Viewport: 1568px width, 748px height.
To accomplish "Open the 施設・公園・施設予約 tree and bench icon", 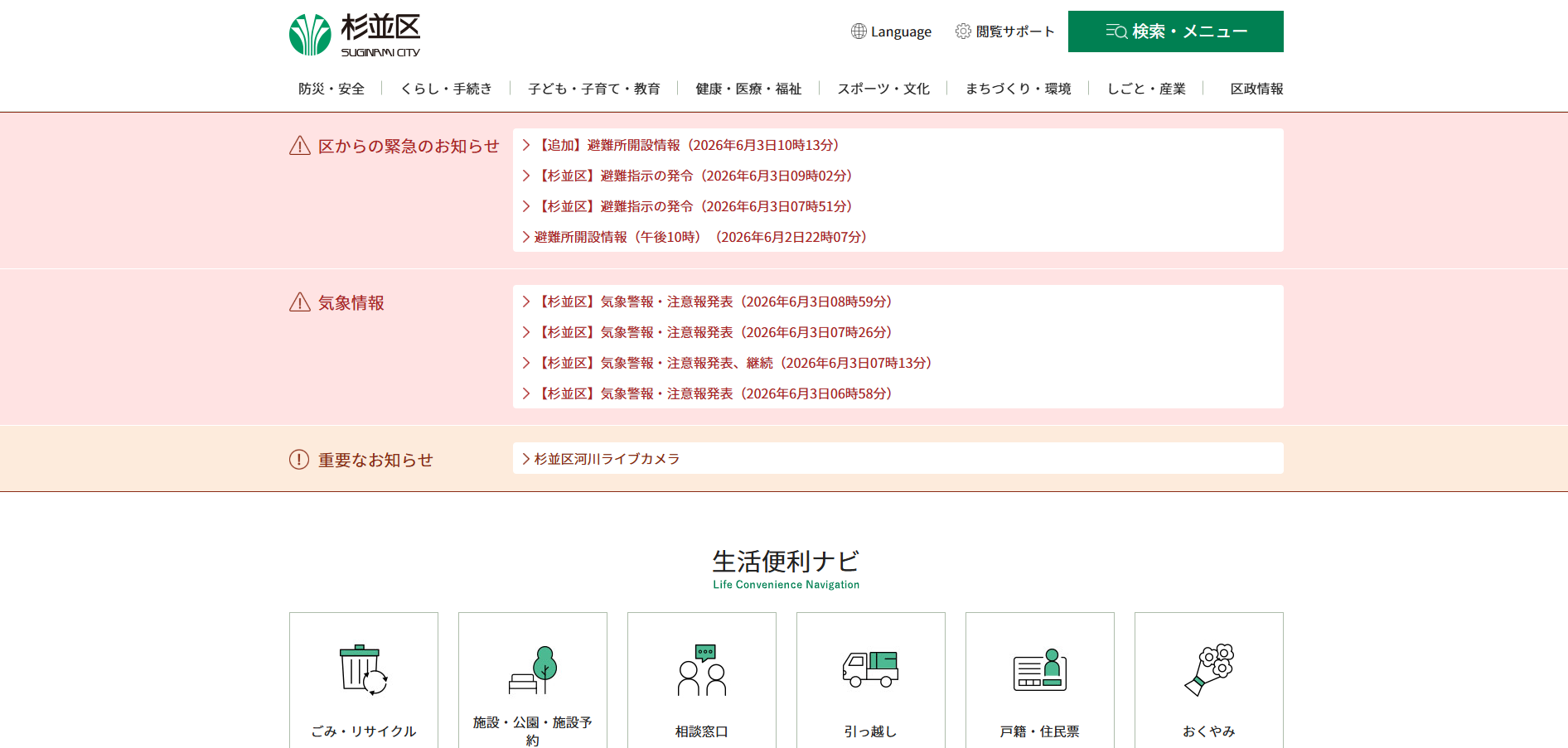I will [x=533, y=670].
